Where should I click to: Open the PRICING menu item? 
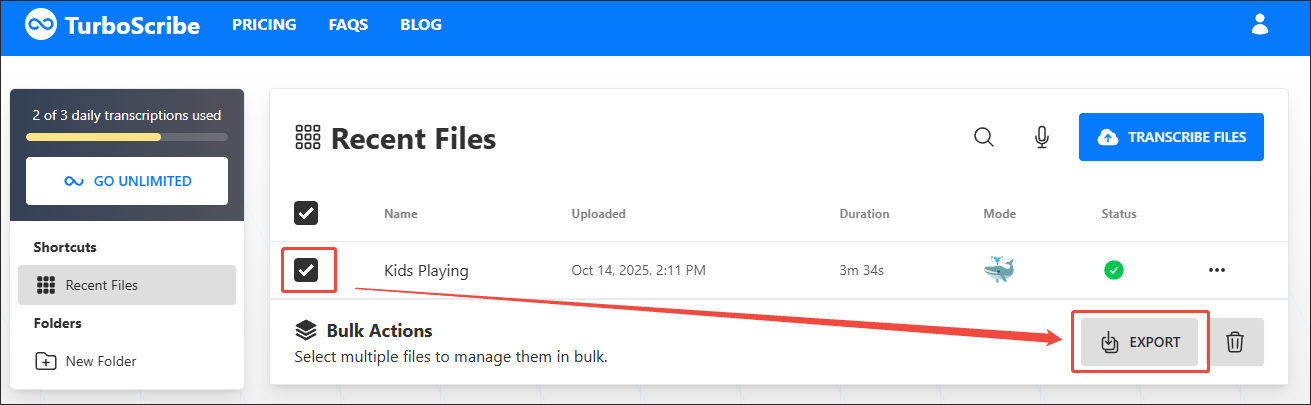(x=264, y=25)
